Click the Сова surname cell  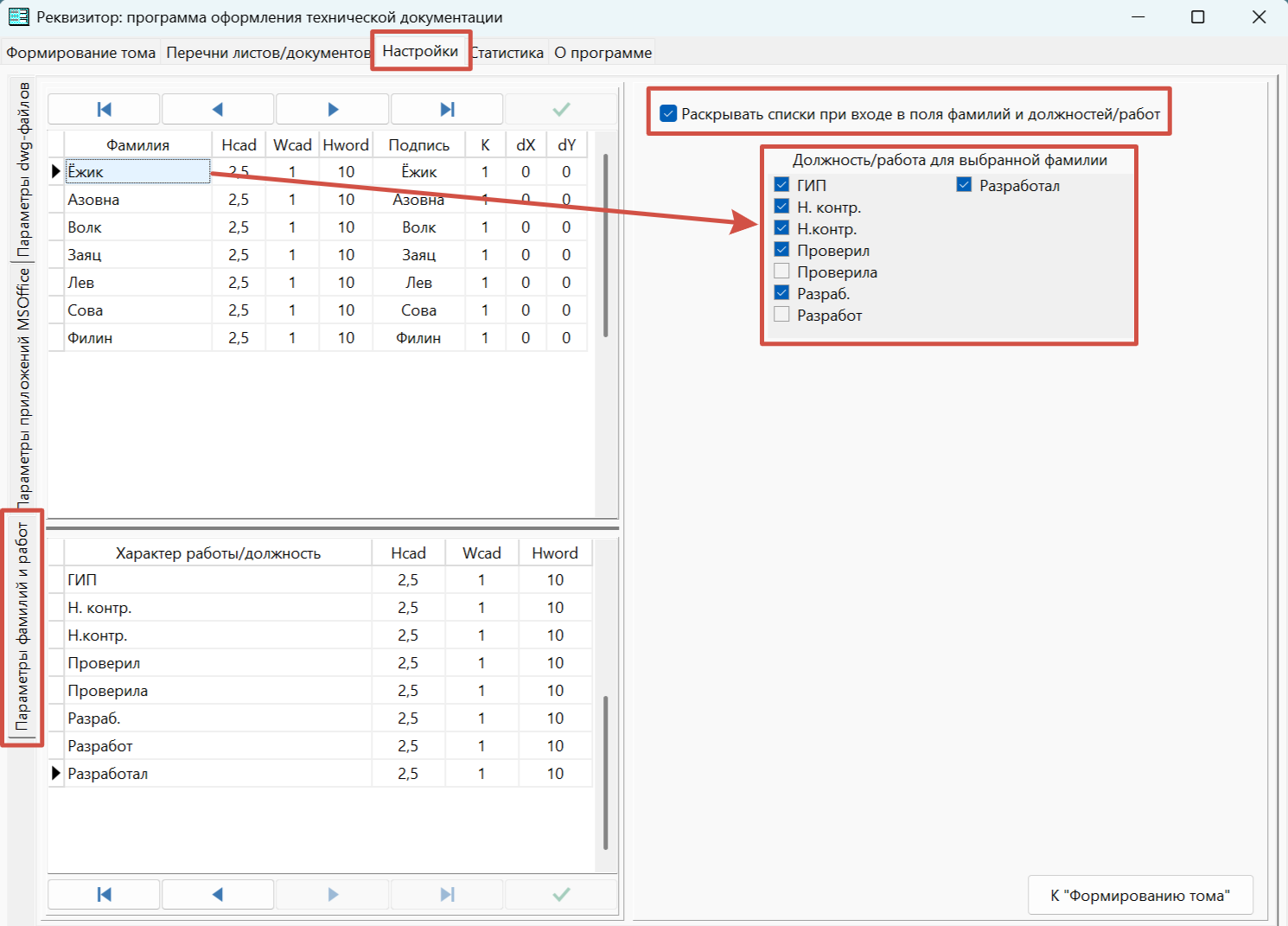point(138,310)
